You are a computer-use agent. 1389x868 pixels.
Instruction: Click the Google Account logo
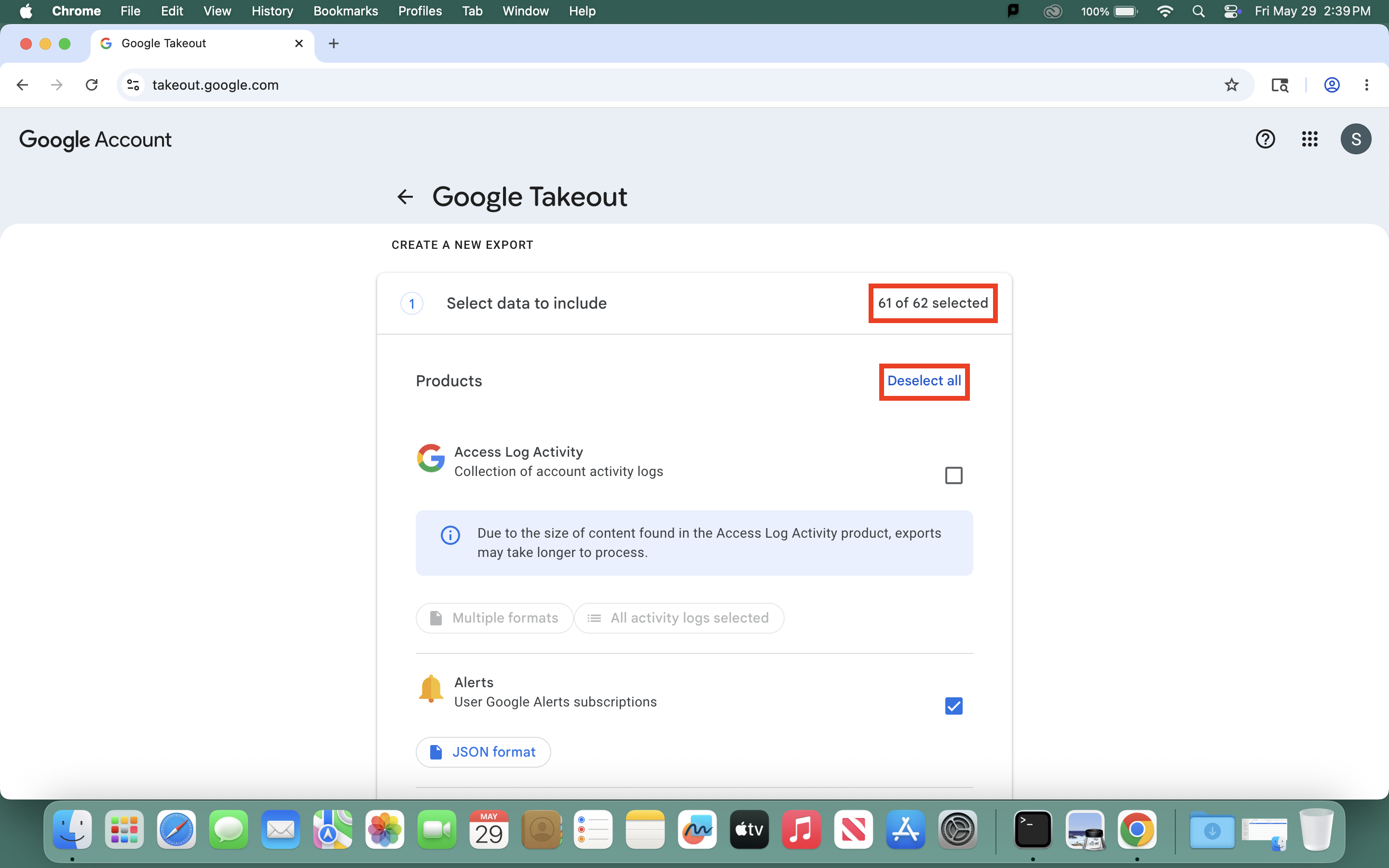[x=95, y=139]
